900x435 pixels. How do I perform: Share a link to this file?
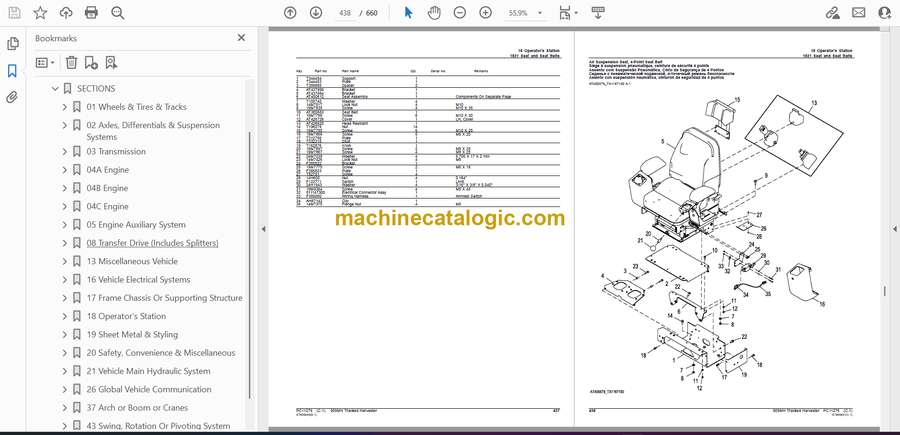(832, 13)
